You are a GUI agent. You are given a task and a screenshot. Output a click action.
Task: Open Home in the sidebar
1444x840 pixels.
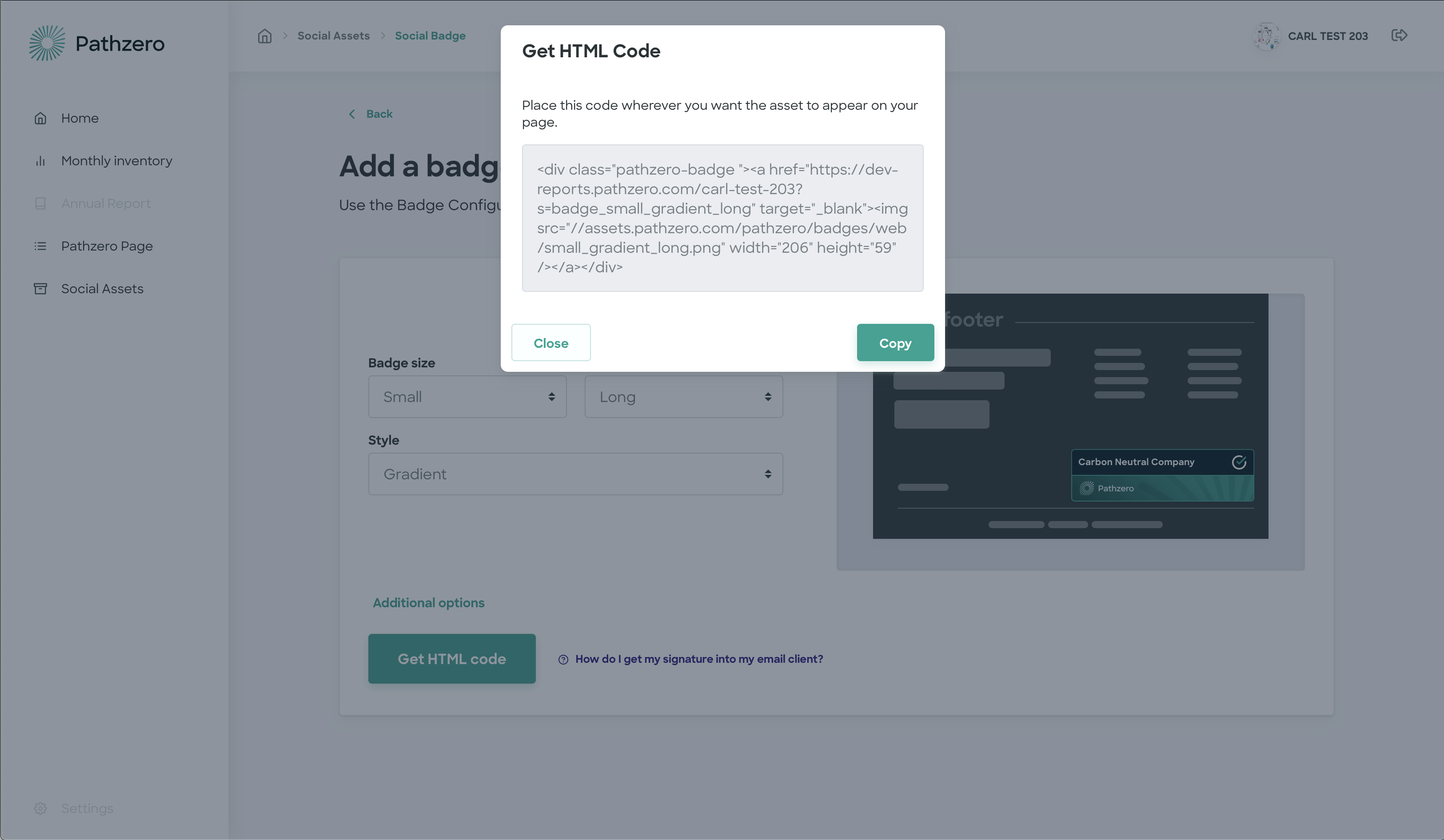(80, 118)
